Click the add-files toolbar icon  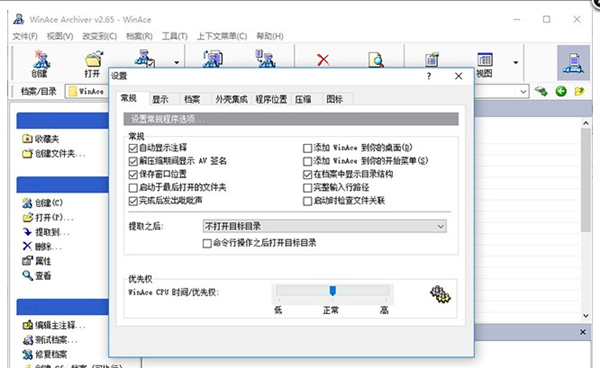tap(212, 59)
